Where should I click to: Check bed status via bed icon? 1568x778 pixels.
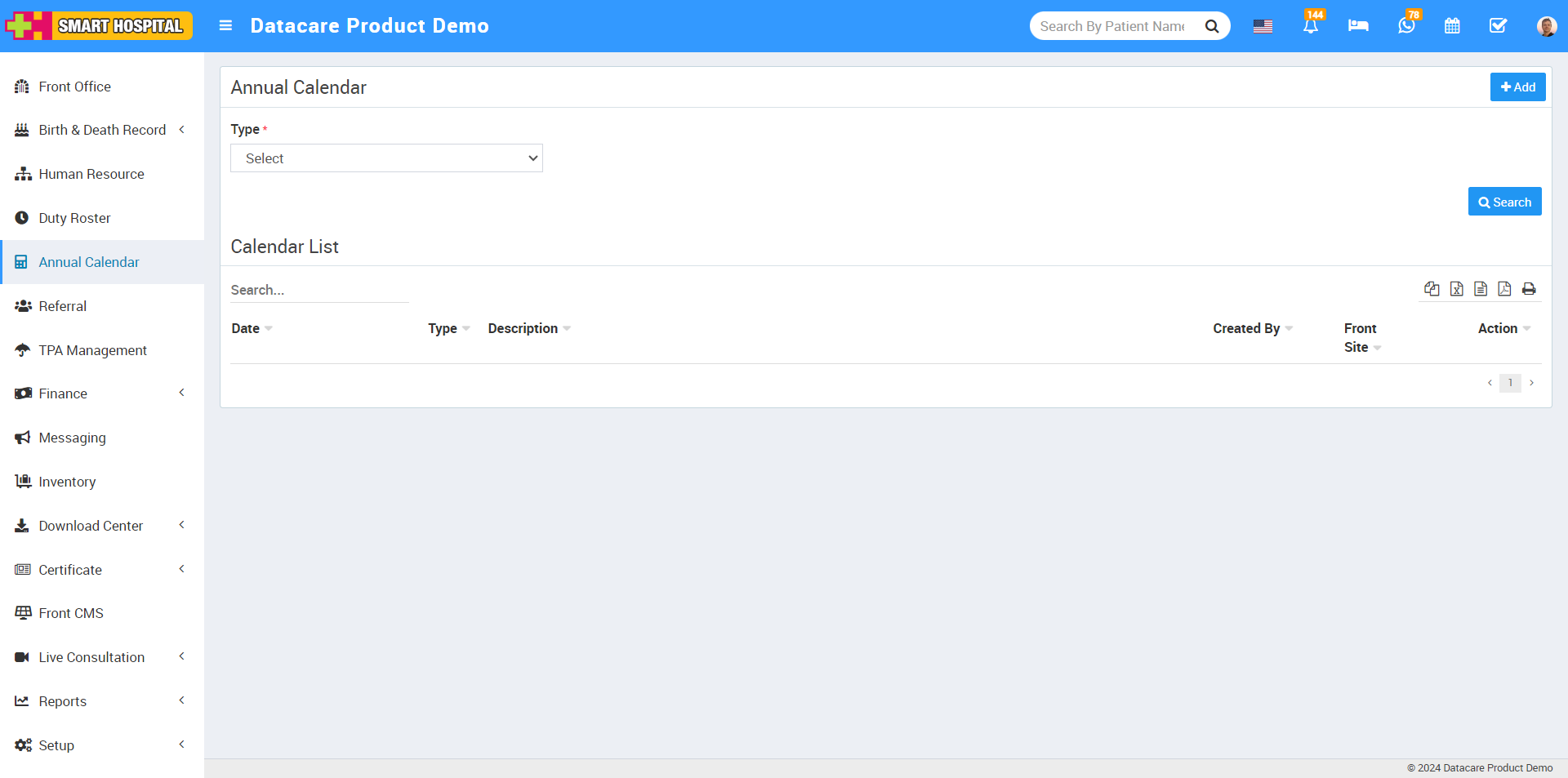coord(1358,26)
